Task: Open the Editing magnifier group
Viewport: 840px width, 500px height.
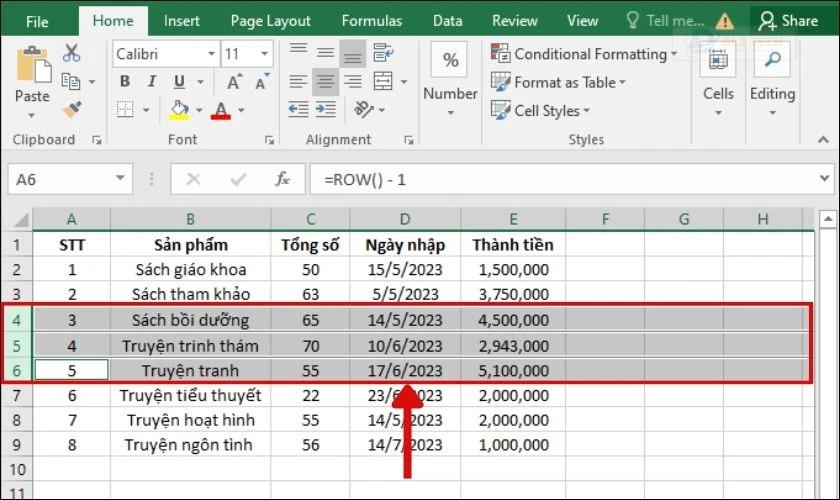Action: pos(772,80)
